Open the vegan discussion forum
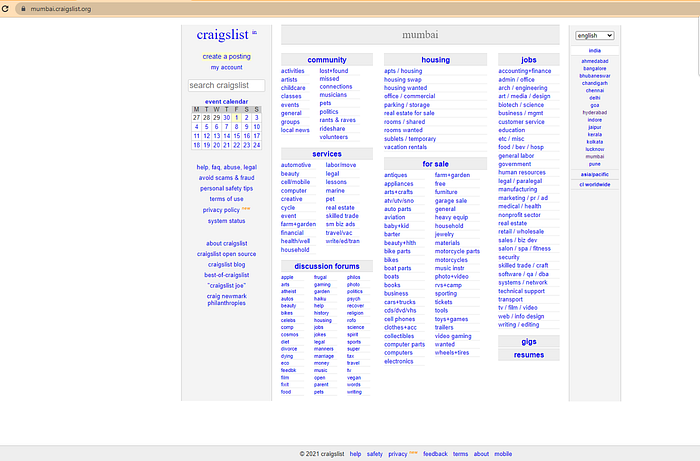 (x=354, y=378)
